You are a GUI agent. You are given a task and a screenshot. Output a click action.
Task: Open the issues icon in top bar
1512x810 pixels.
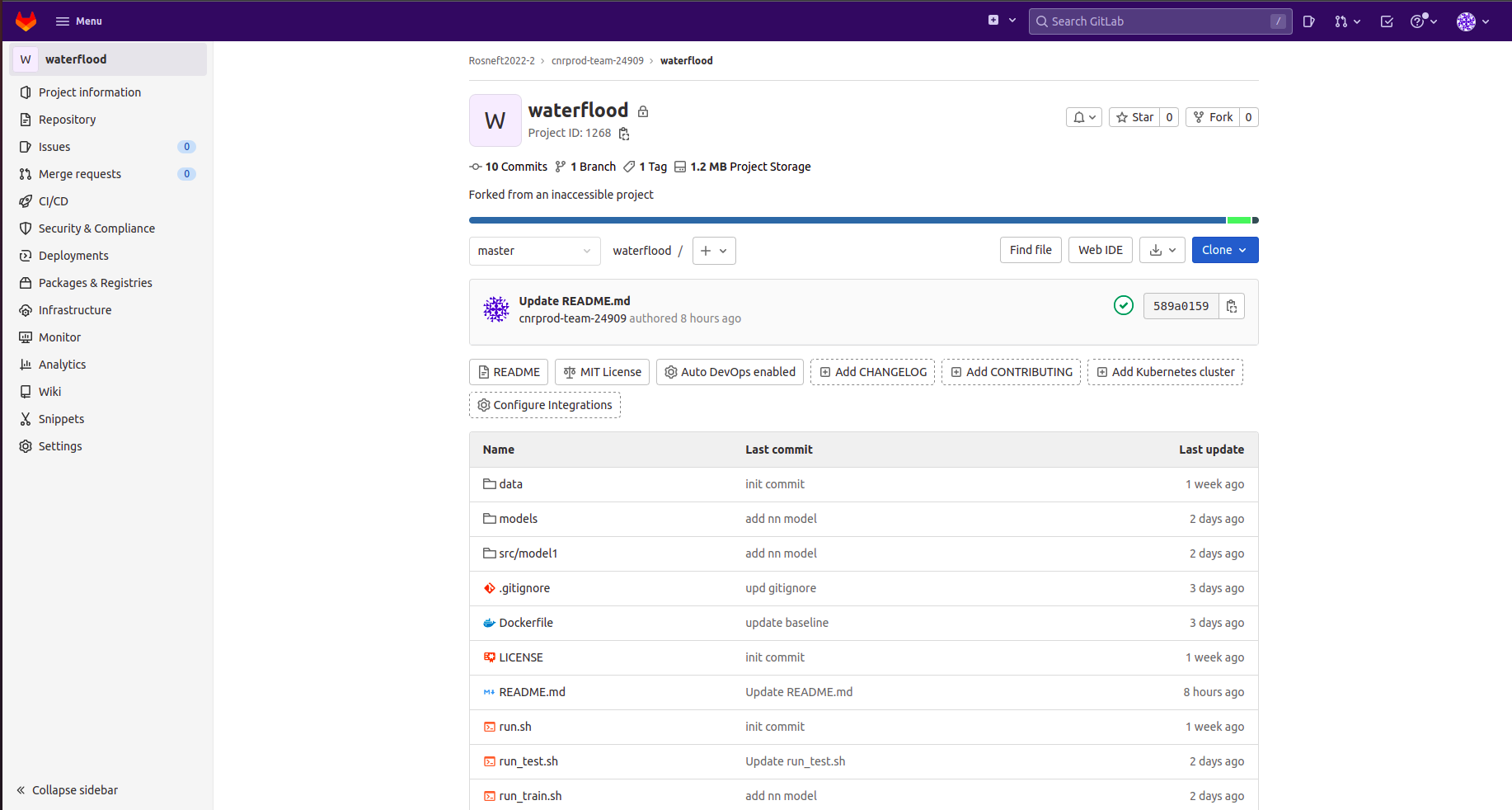1308,21
